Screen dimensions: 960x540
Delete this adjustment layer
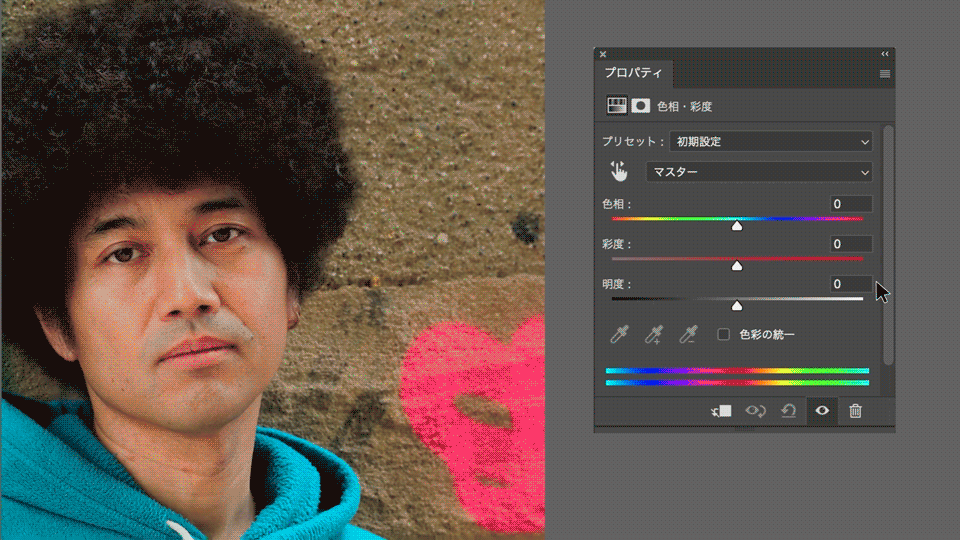pos(855,411)
